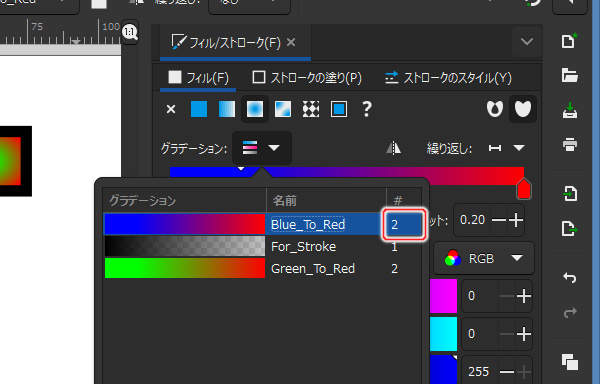The width and height of the screenshot is (600, 384).
Task: Click the save document icon
Action: 569,110
